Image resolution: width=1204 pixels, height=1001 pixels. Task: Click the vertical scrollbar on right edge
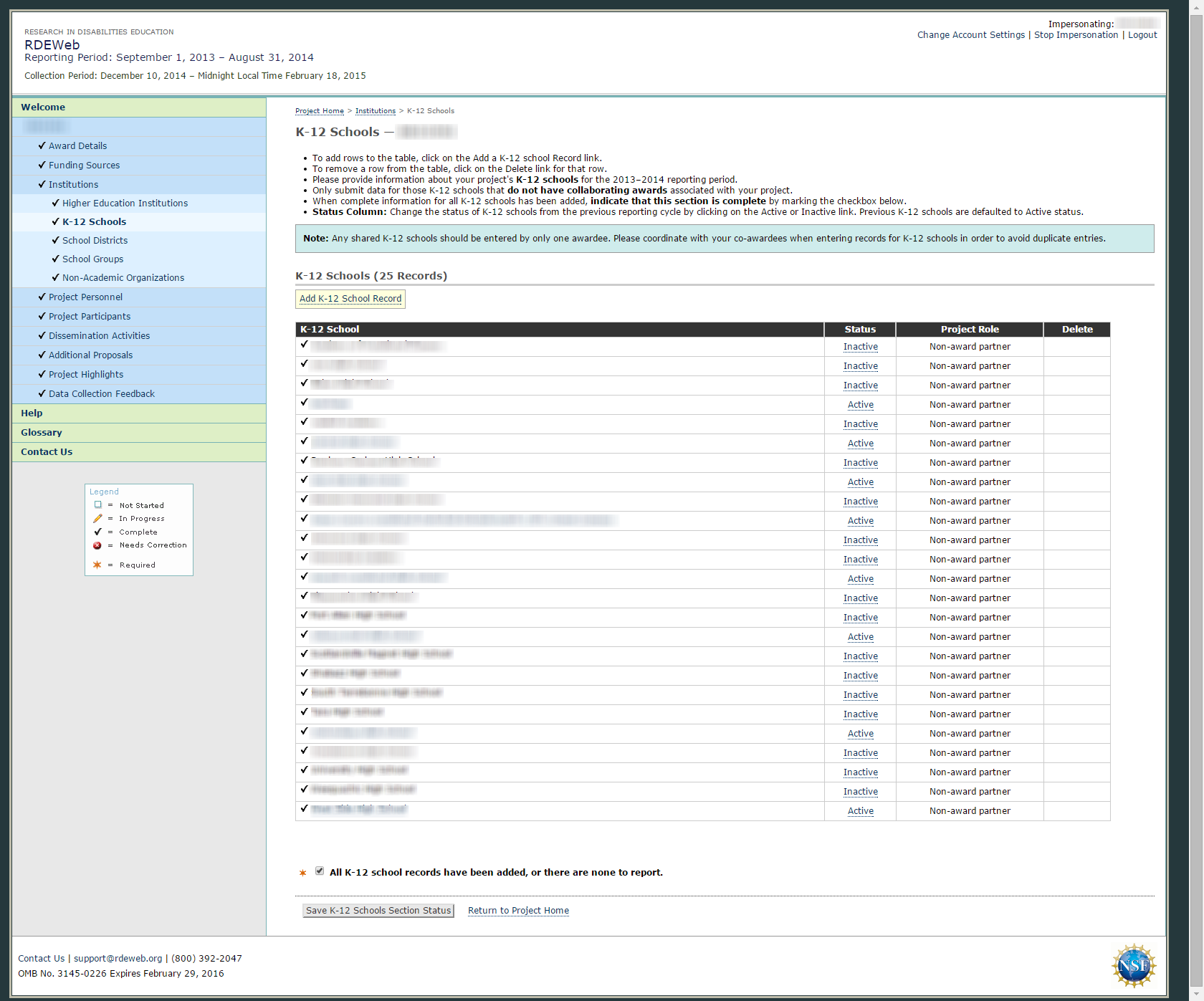(x=1195, y=502)
